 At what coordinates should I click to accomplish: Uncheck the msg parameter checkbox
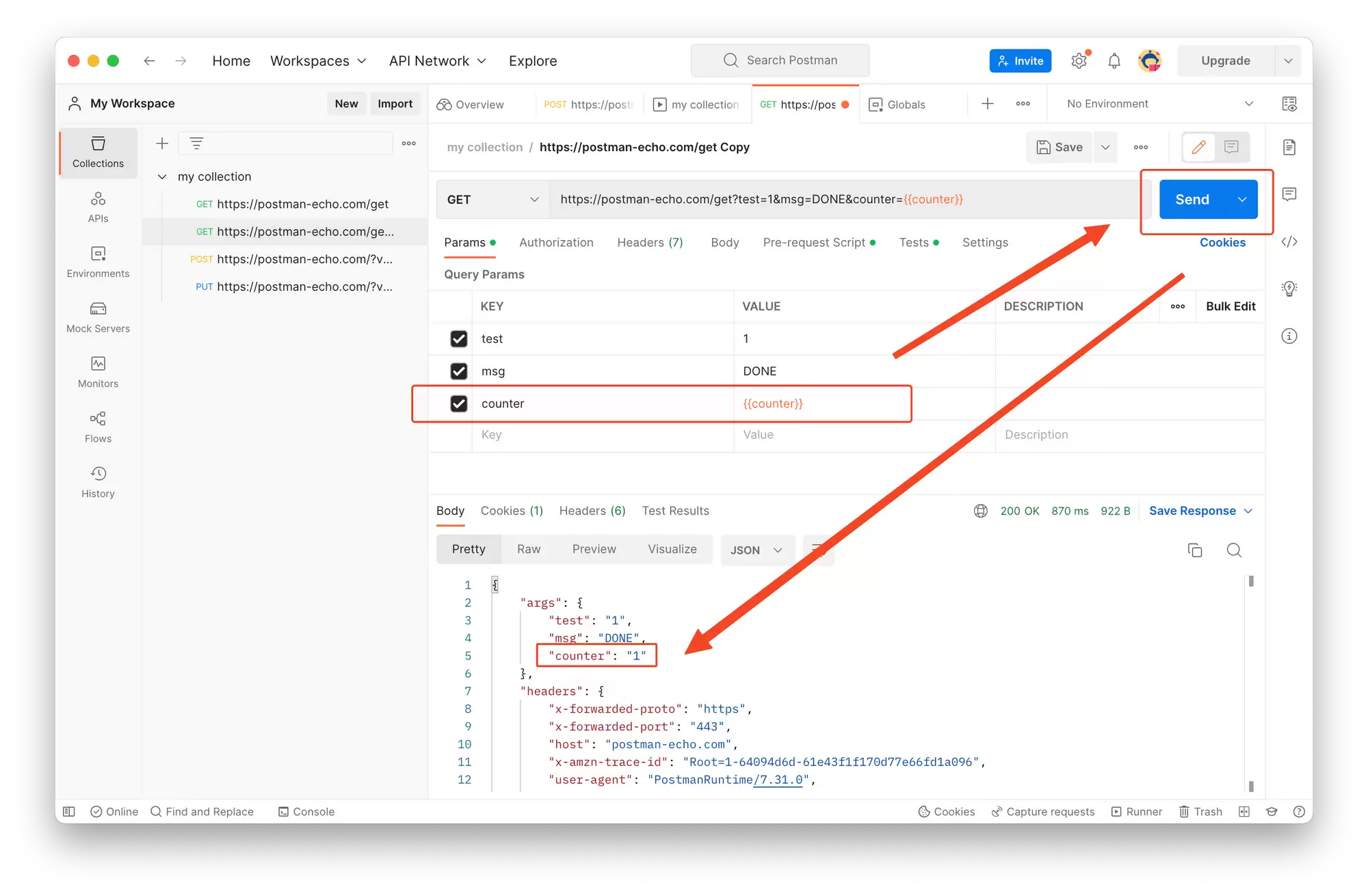(459, 371)
